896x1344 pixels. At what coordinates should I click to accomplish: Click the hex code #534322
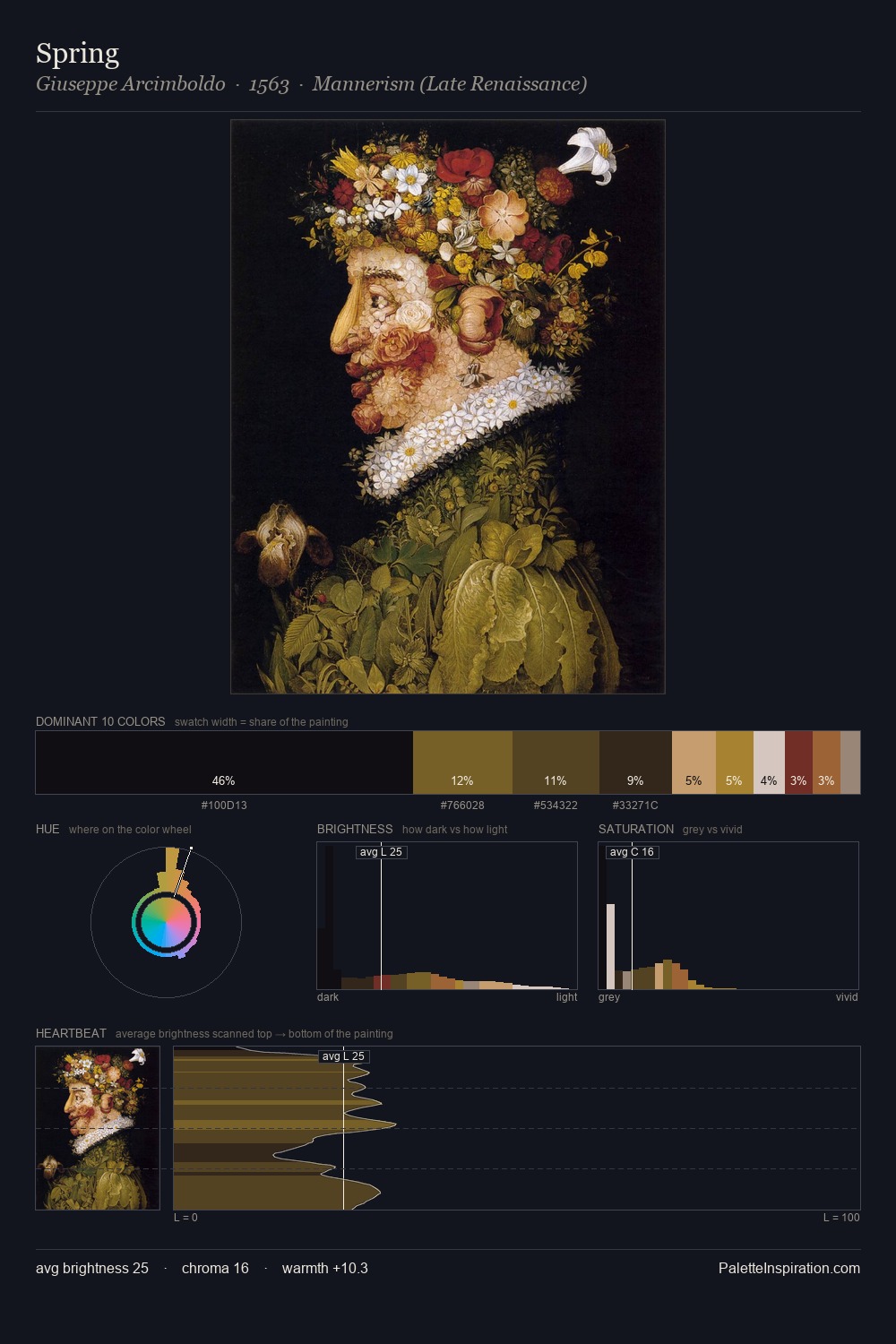556,806
